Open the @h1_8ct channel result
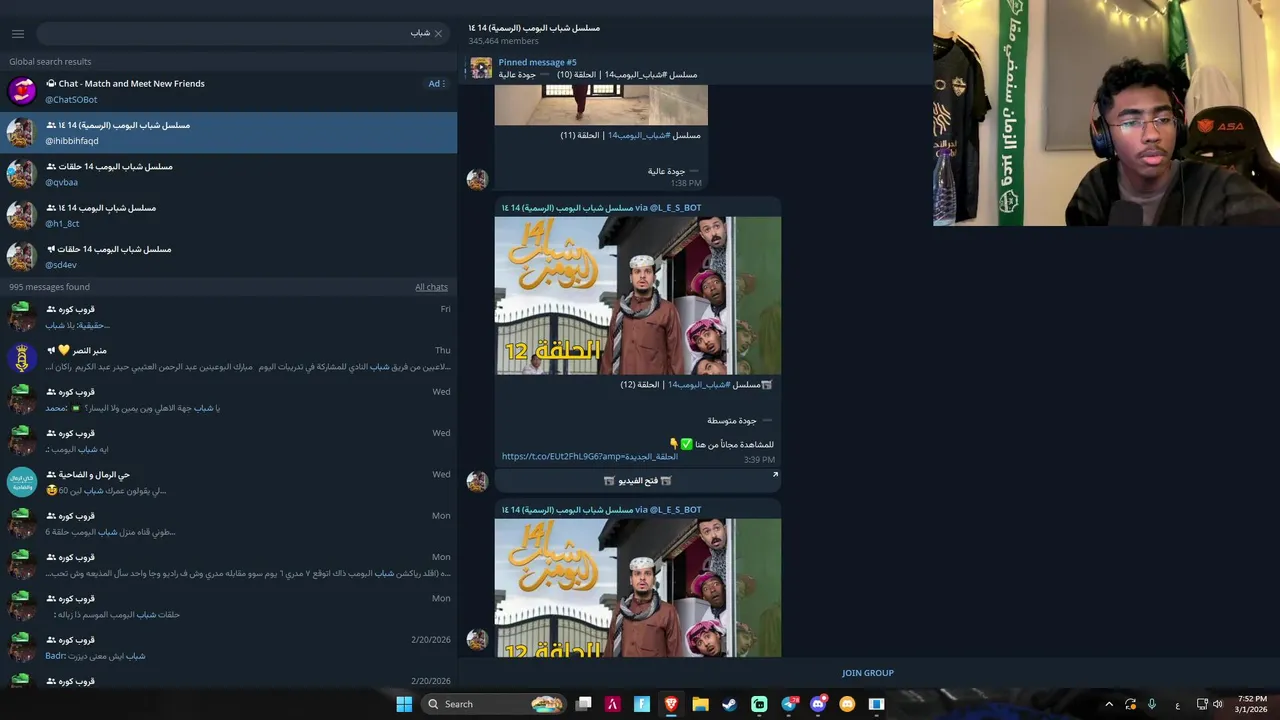 228,215
